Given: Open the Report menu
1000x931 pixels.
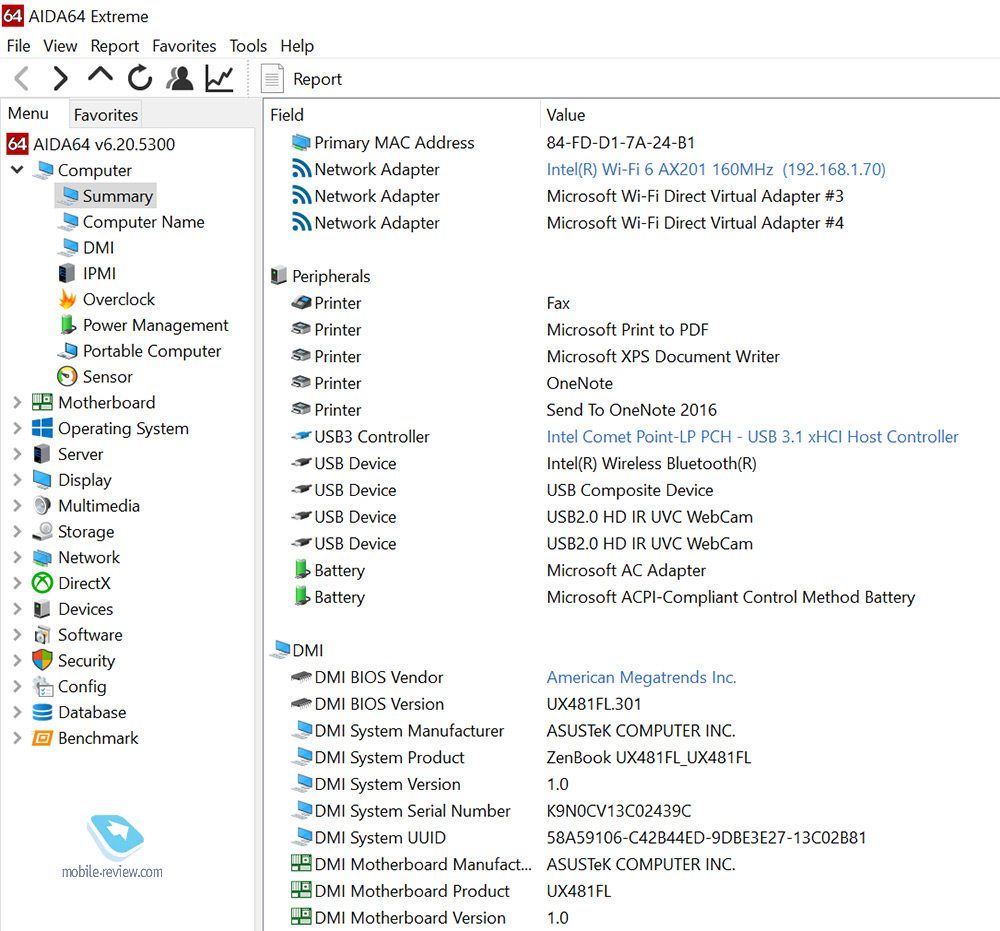Looking at the screenshot, I should tap(115, 46).
